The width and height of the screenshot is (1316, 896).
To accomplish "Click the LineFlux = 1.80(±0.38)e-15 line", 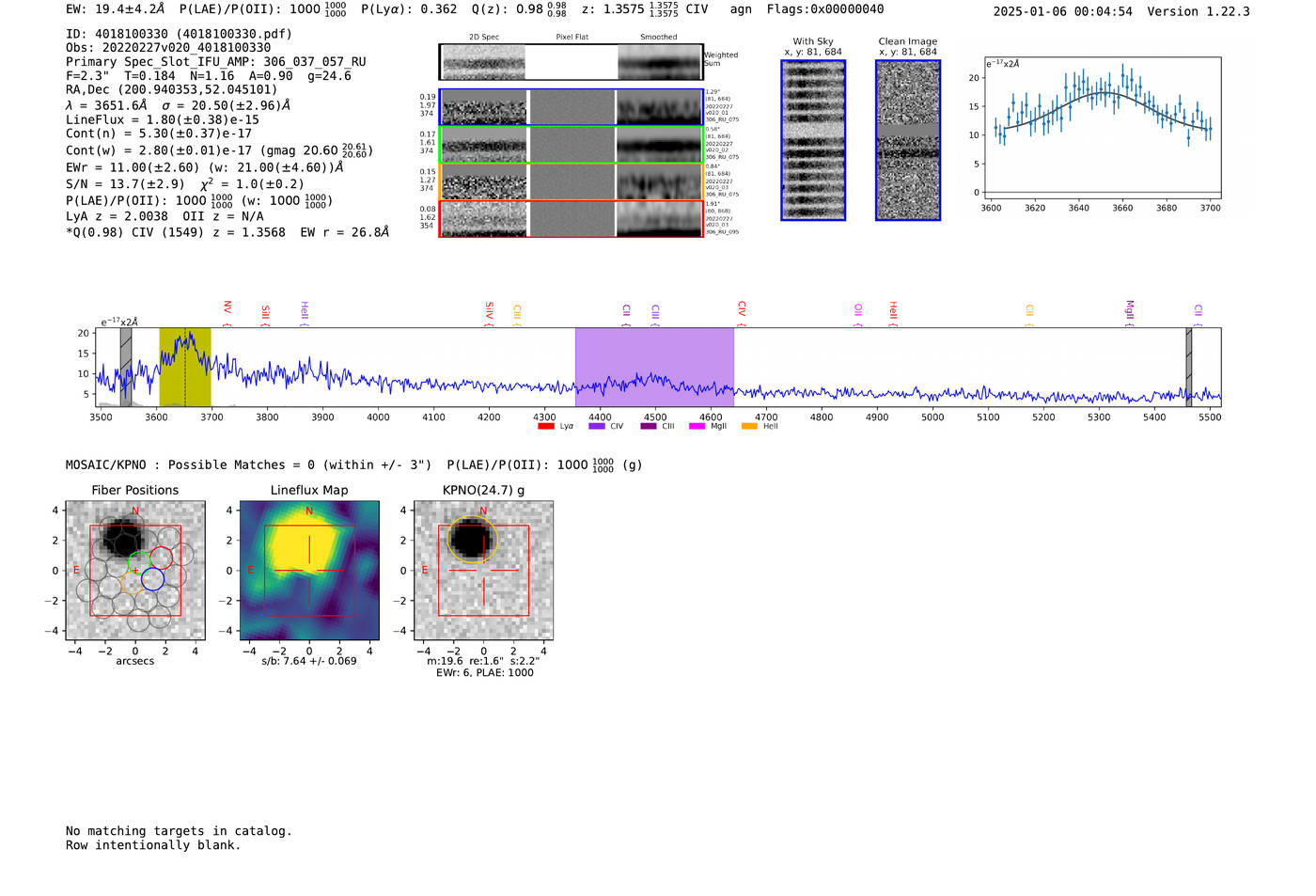I will pyautogui.click(x=163, y=120).
